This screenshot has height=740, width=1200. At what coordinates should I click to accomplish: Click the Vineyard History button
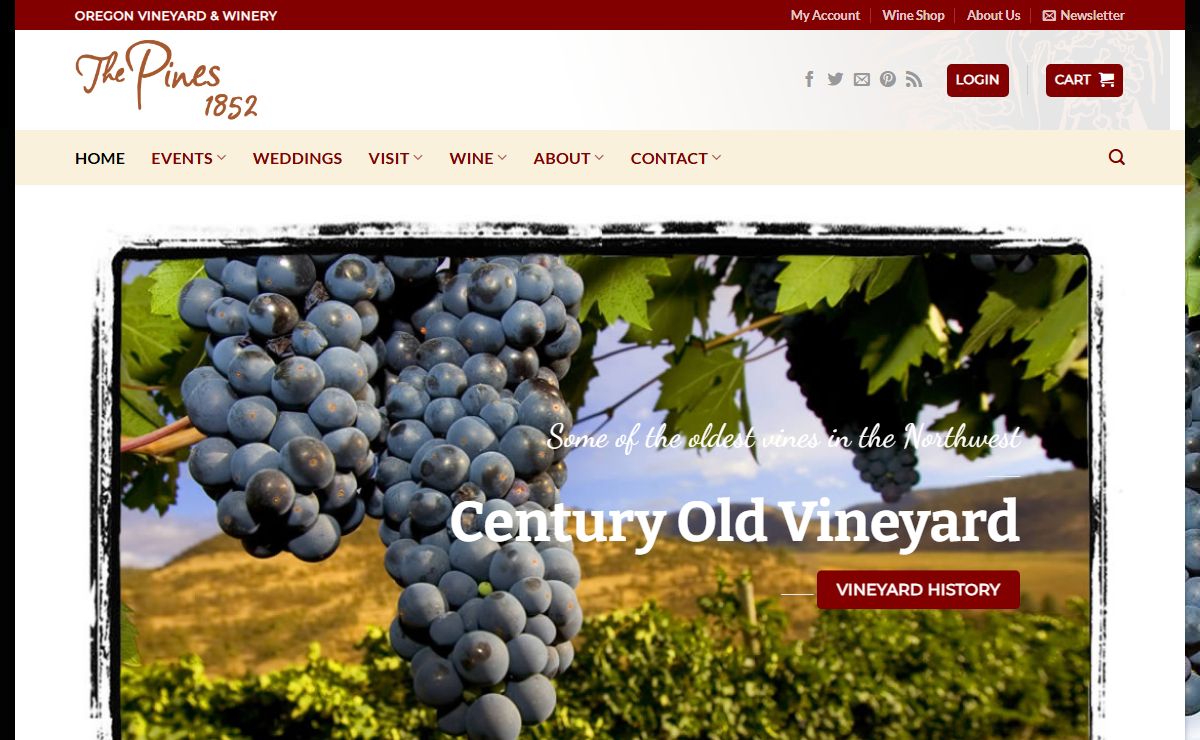(x=918, y=590)
